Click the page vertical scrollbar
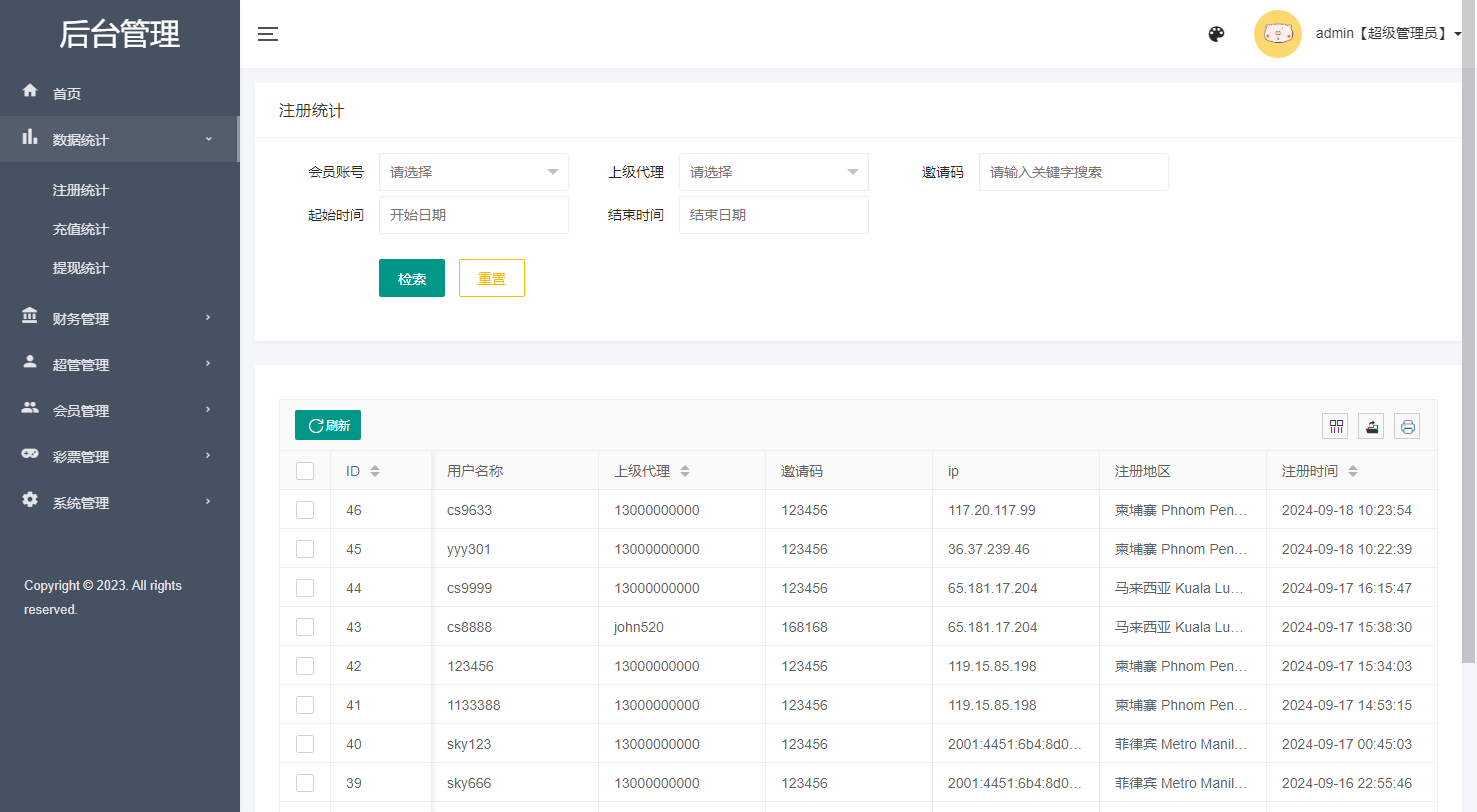This screenshot has width=1477, height=812. (x=1468, y=360)
